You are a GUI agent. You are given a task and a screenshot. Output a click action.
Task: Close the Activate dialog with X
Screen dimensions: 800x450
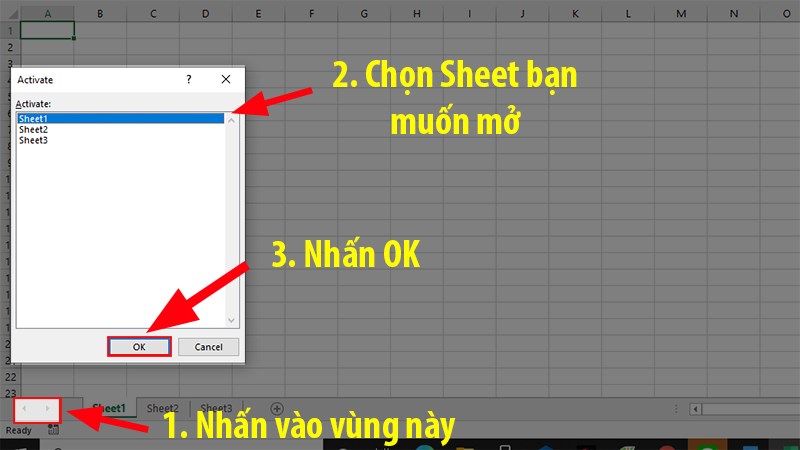[226, 79]
